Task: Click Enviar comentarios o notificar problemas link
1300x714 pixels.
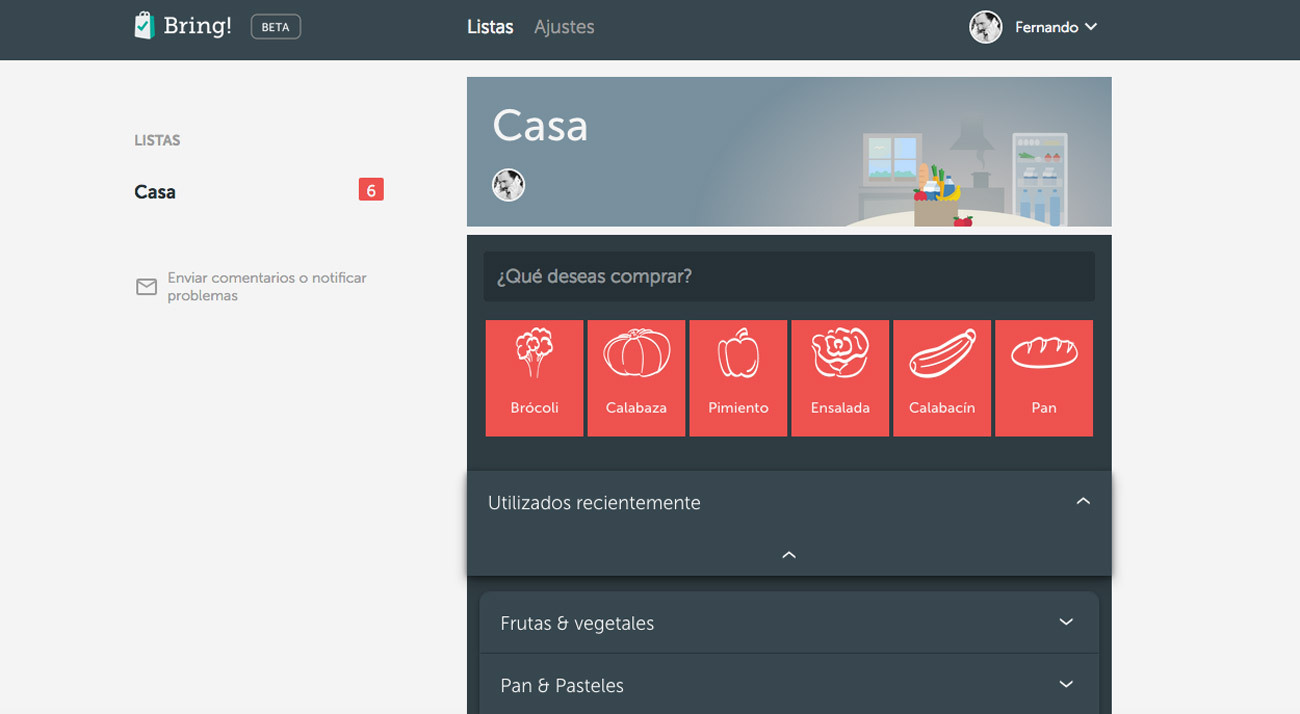Action: pyautogui.click(x=266, y=287)
